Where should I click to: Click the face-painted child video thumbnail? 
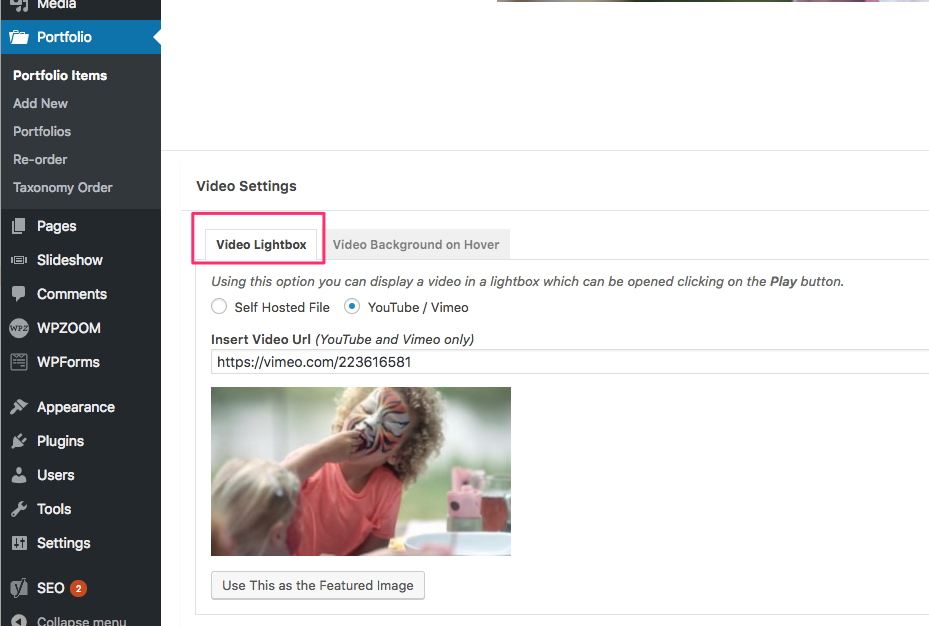pos(360,471)
